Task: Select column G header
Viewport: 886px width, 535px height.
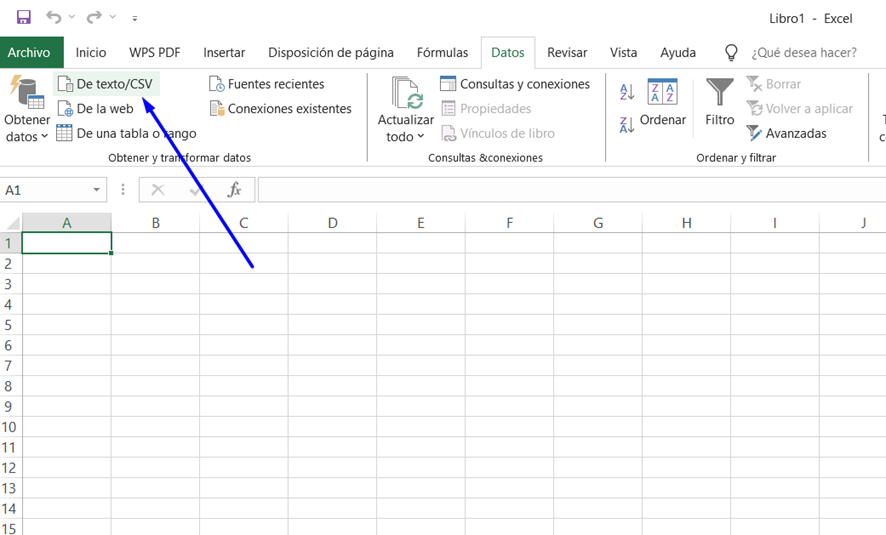Action: click(598, 223)
